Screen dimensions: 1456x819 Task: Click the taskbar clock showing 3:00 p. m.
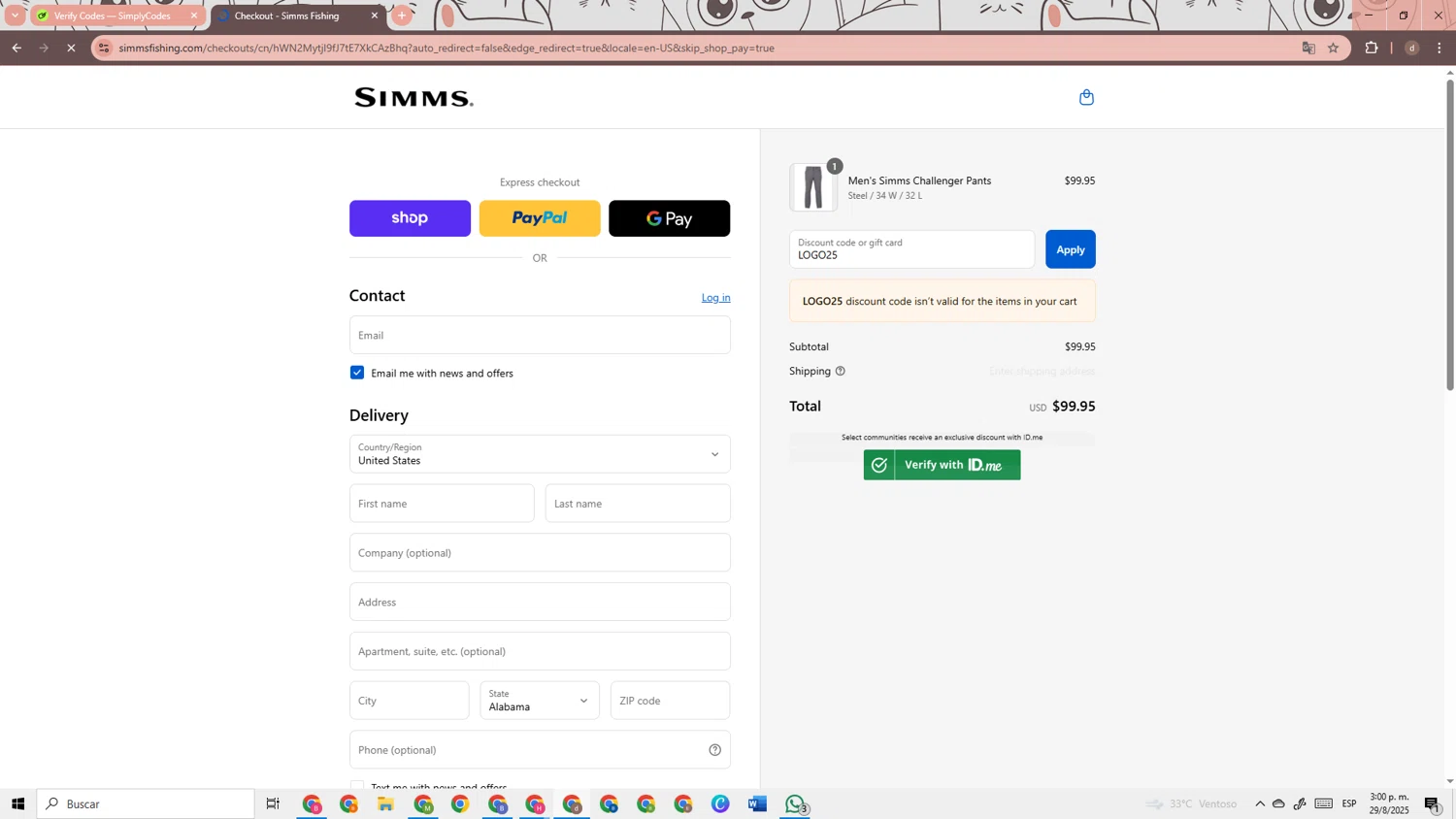pos(1389,803)
